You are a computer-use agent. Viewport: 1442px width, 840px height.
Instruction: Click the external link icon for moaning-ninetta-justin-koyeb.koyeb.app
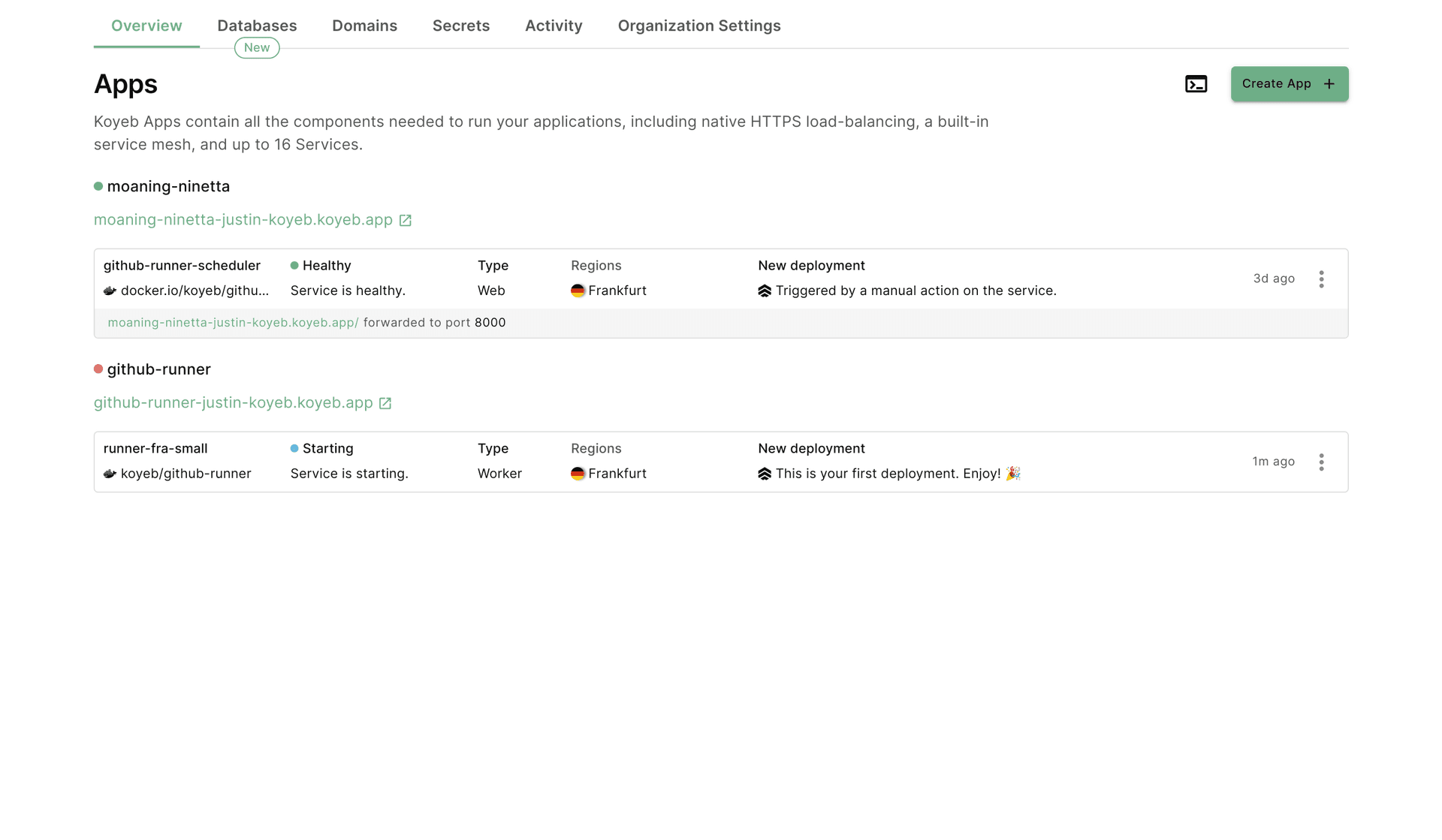(x=405, y=220)
